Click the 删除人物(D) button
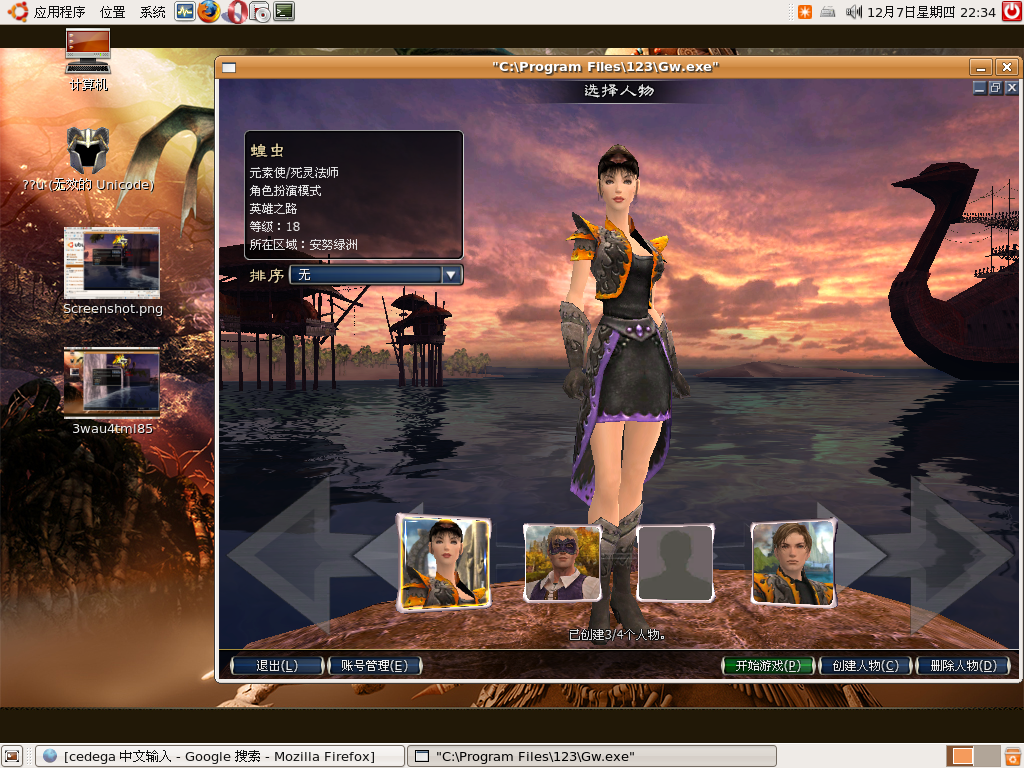The height and width of the screenshot is (768, 1024). [x=963, y=665]
